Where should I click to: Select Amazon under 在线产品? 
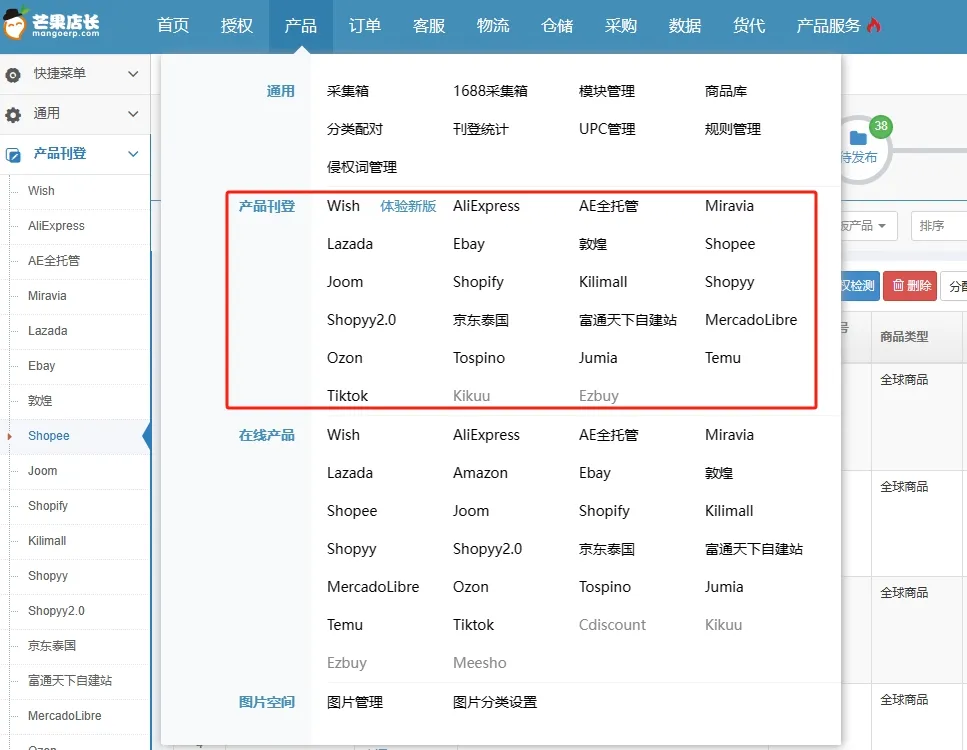point(480,473)
